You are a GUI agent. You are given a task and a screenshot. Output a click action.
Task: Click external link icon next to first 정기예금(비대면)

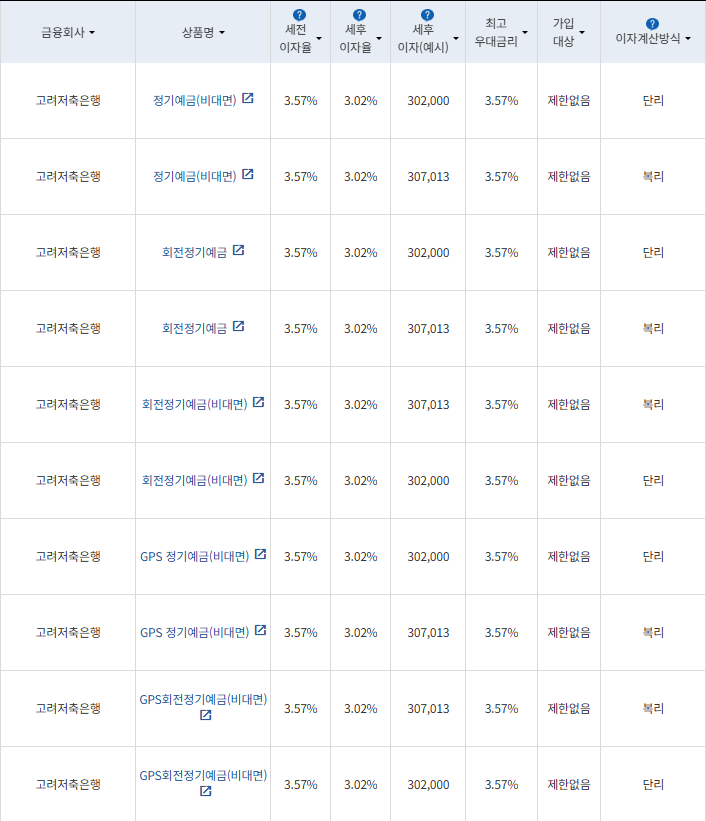248,98
